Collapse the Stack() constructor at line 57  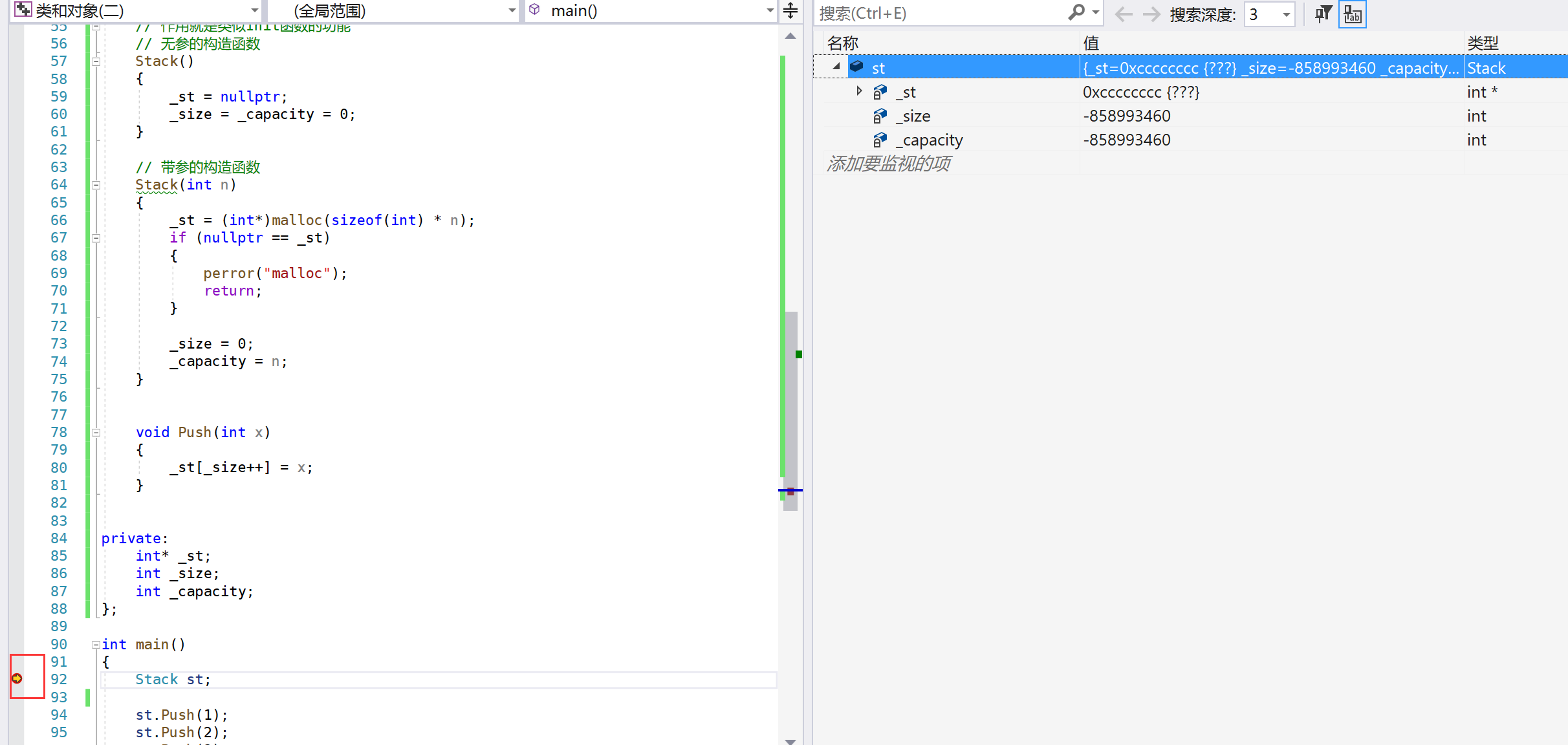pos(96,62)
